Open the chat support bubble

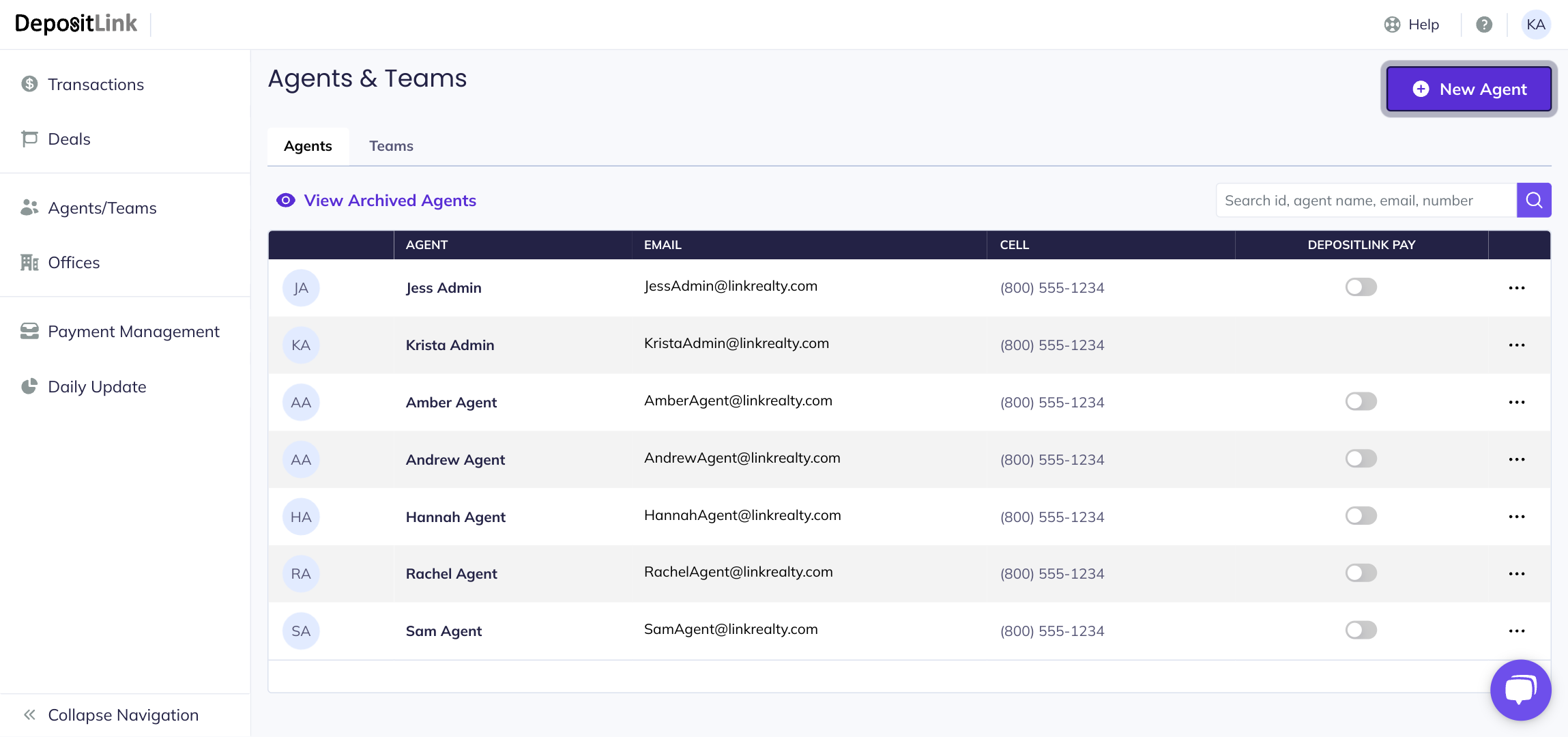point(1520,690)
